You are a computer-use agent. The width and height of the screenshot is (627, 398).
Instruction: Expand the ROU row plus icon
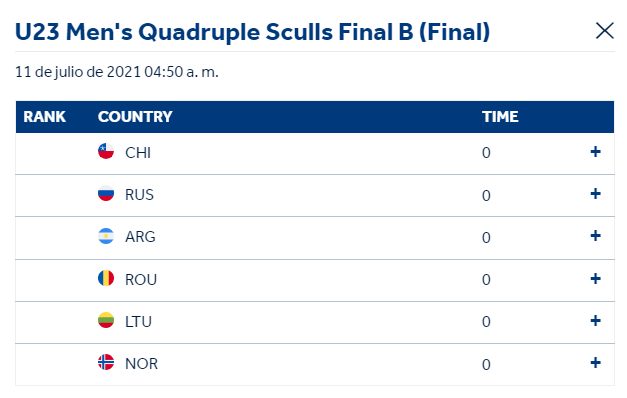click(595, 278)
